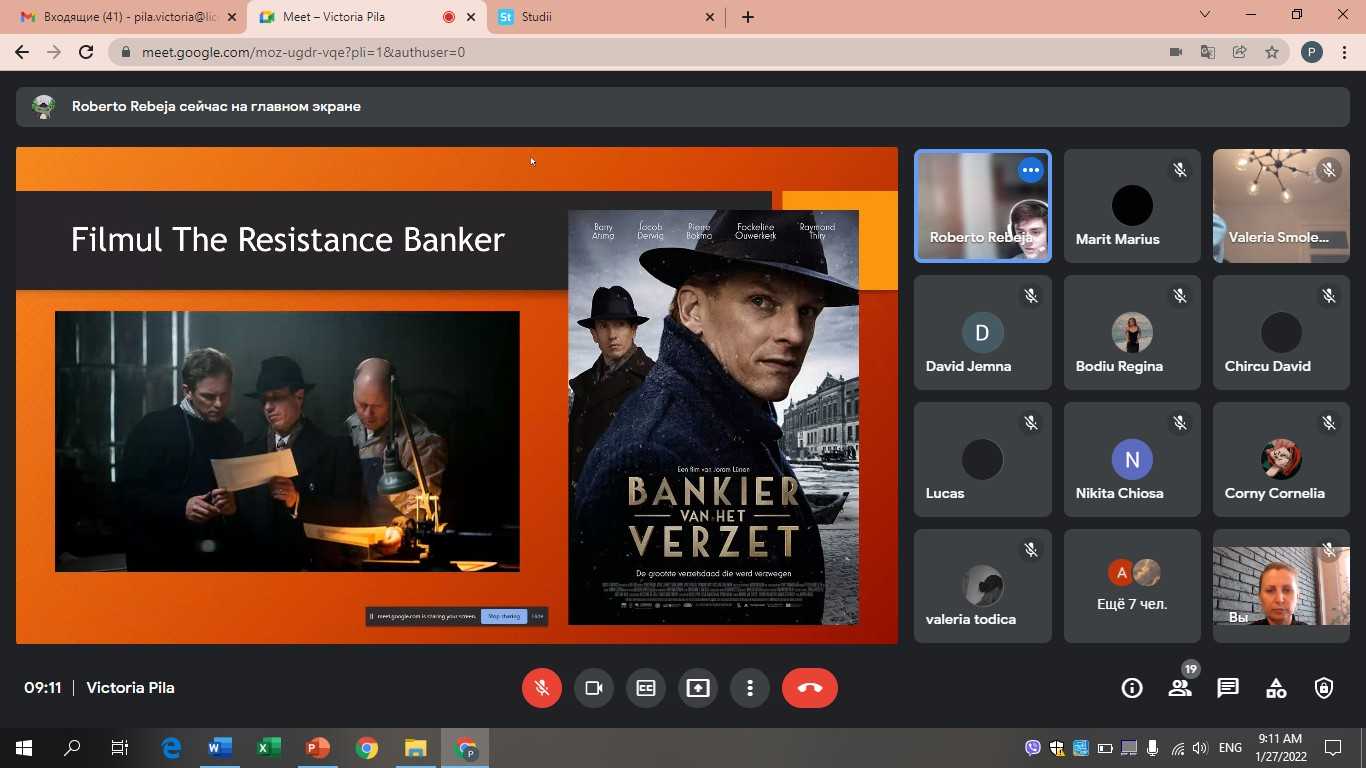Select David Jemna participant tile

pos(983,333)
